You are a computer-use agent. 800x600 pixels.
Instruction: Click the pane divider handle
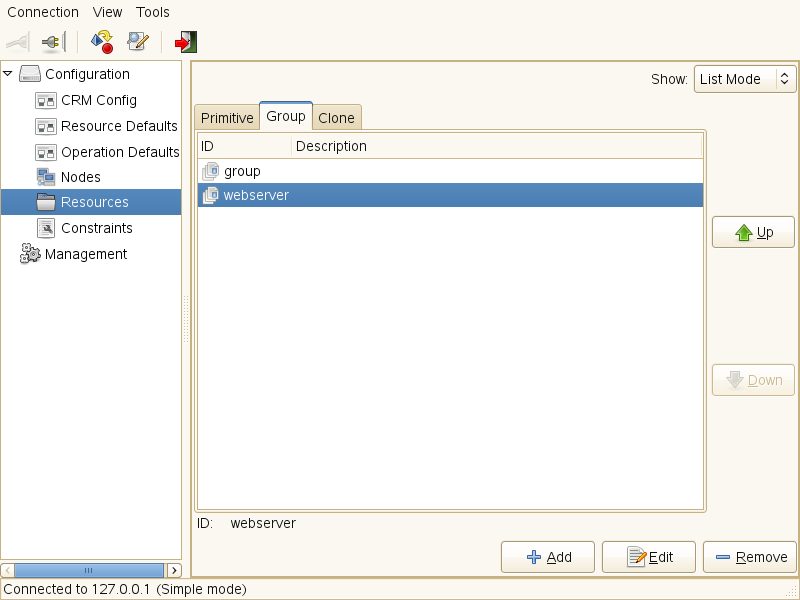pos(186,319)
